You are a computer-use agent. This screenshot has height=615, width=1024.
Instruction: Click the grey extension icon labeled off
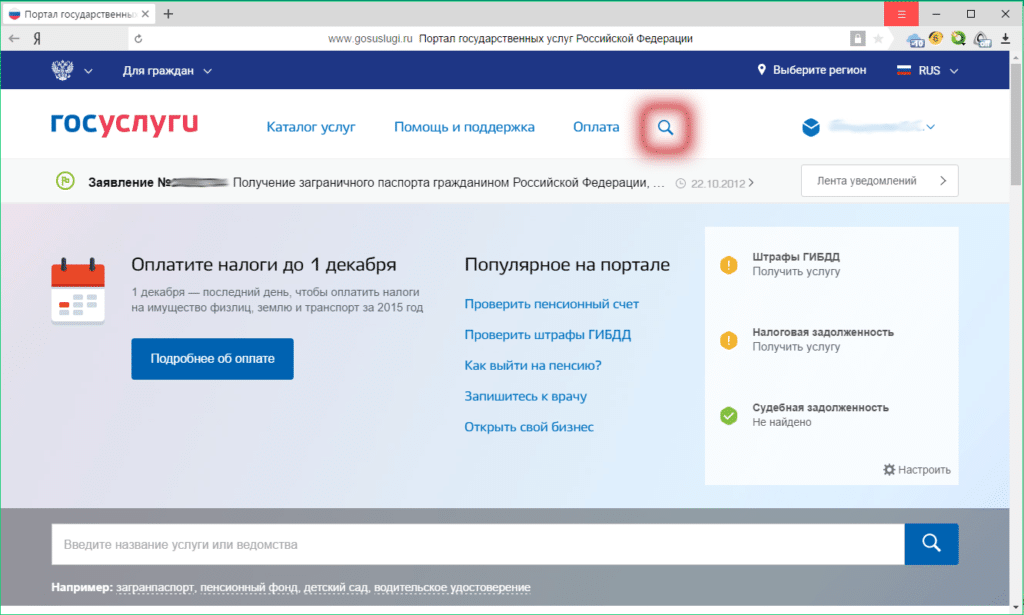[x=982, y=40]
